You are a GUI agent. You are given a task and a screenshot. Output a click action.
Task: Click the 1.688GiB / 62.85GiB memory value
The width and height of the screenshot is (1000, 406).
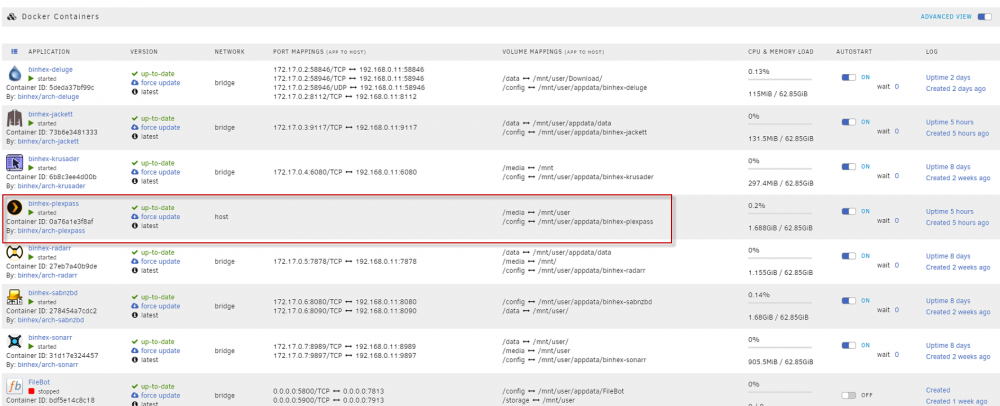(x=781, y=228)
